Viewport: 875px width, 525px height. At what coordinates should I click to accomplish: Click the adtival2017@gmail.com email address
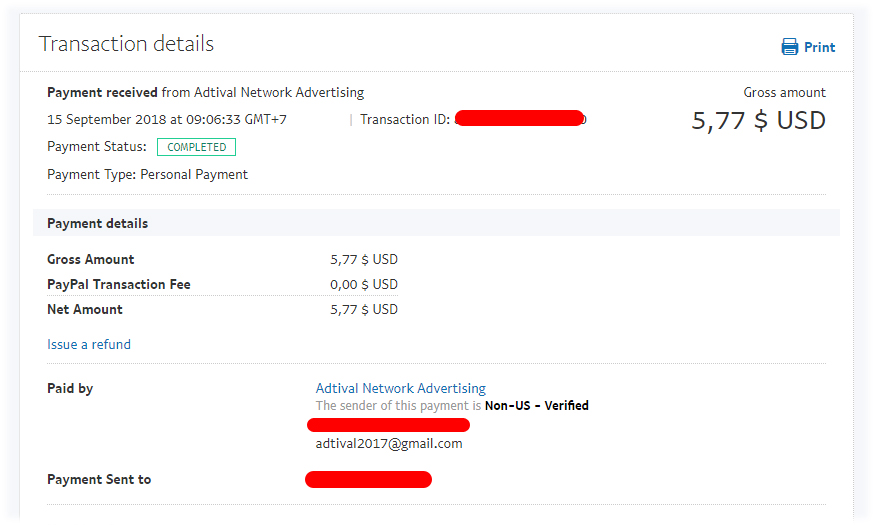(x=389, y=443)
